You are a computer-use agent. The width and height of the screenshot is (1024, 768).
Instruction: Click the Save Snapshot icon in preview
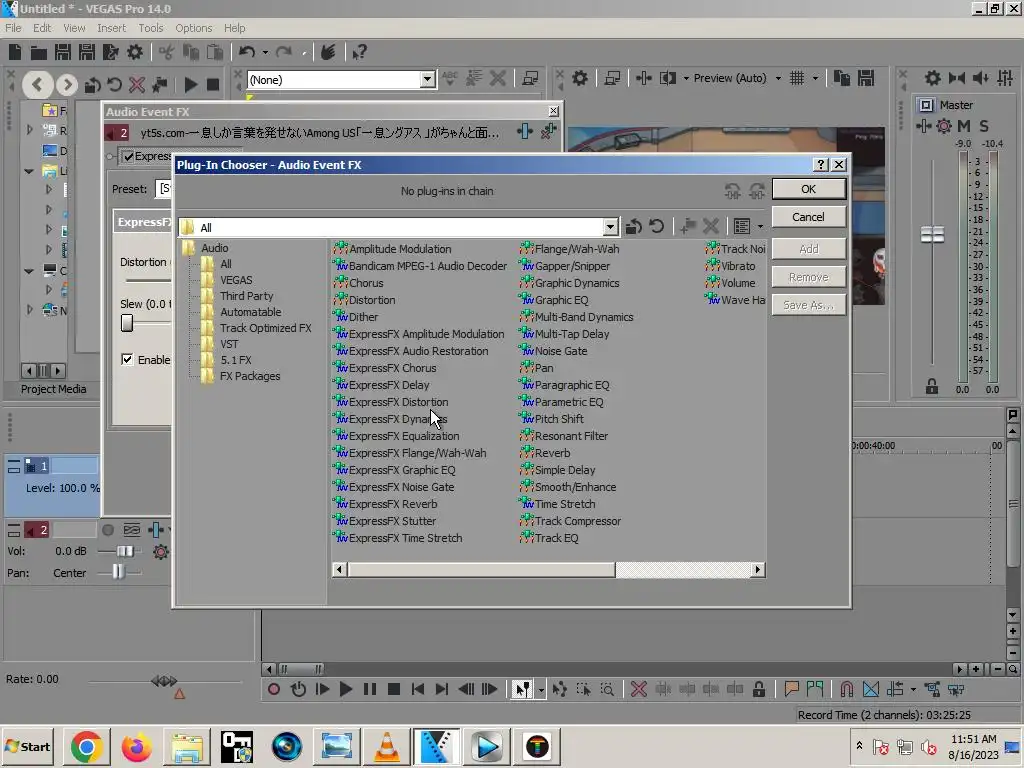click(866, 78)
